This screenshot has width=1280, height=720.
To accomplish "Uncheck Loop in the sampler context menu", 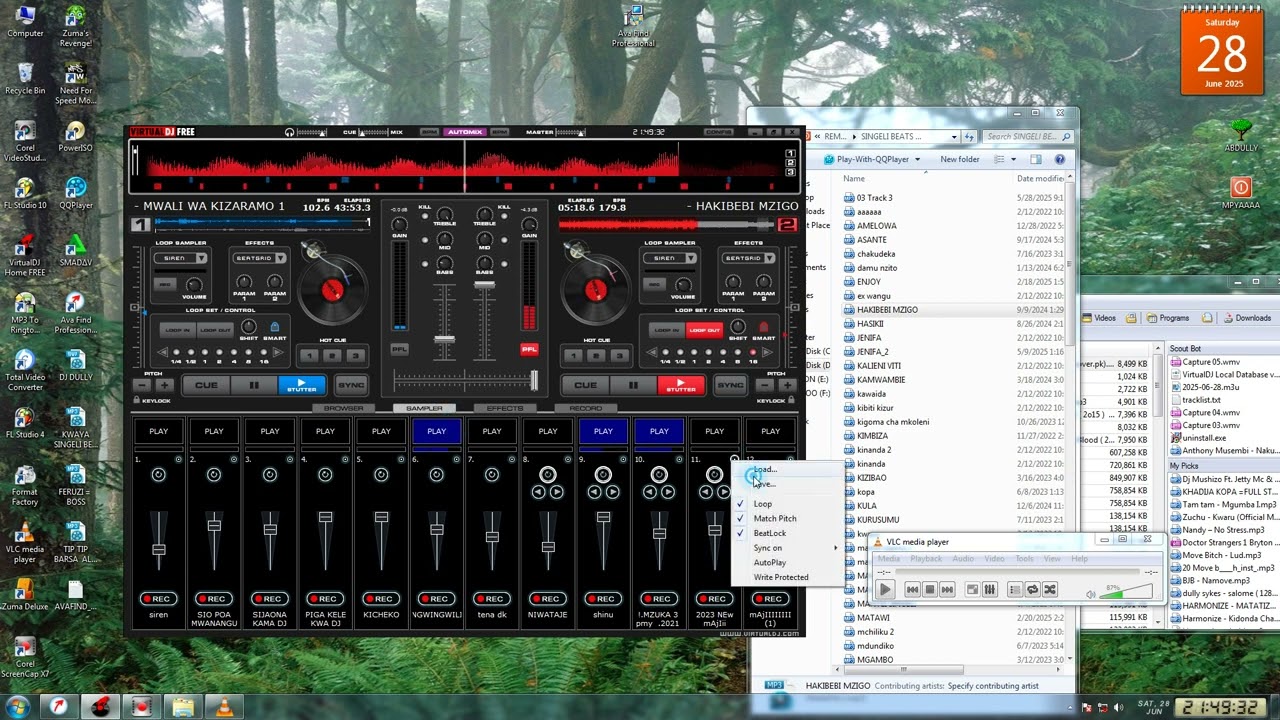I will point(763,504).
